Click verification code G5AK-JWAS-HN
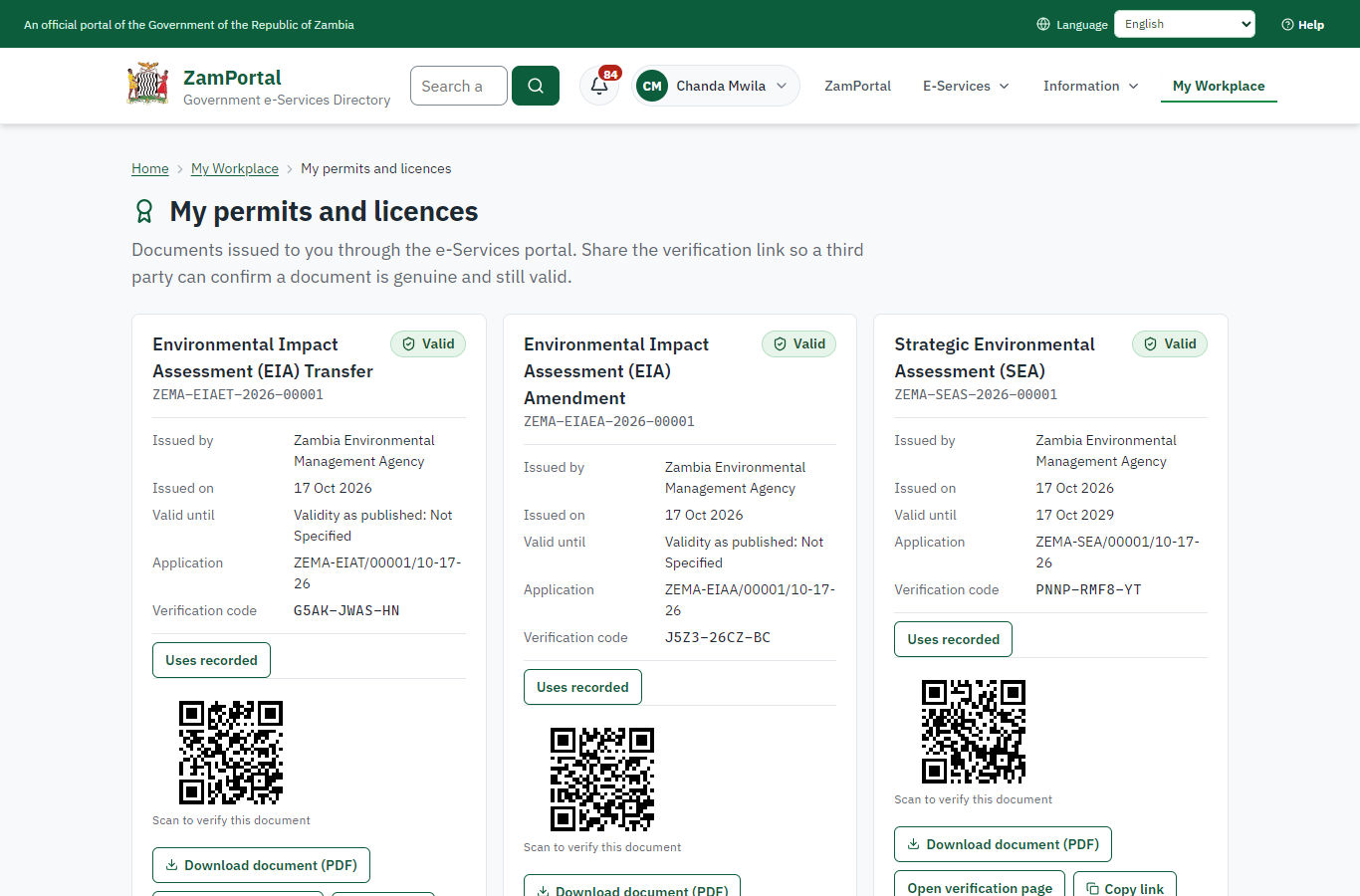 [346, 610]
